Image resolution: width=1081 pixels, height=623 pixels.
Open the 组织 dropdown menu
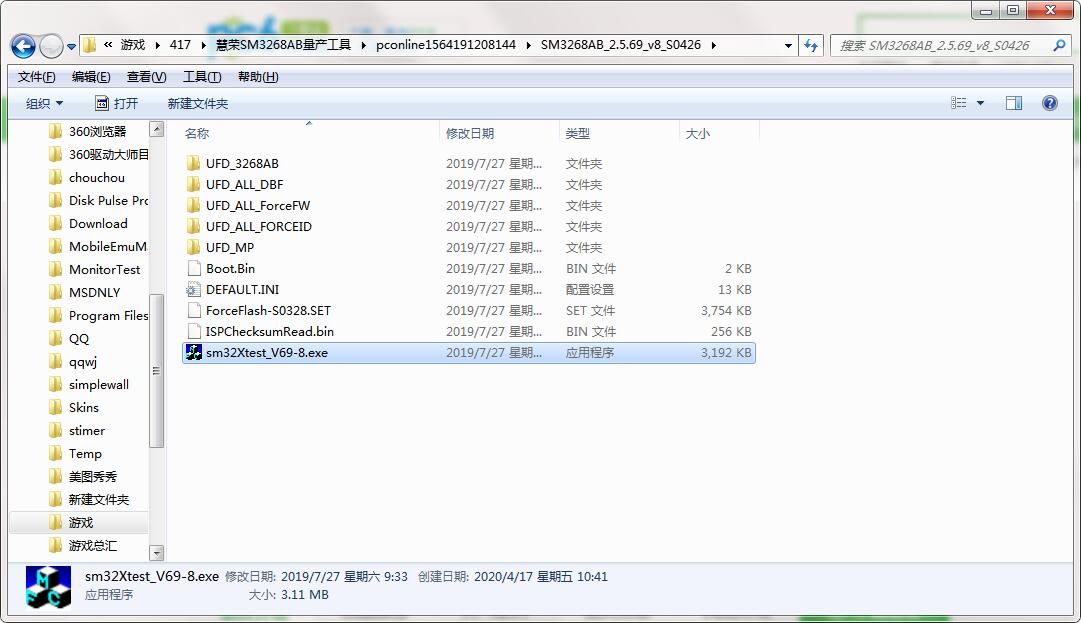(44, 102)
